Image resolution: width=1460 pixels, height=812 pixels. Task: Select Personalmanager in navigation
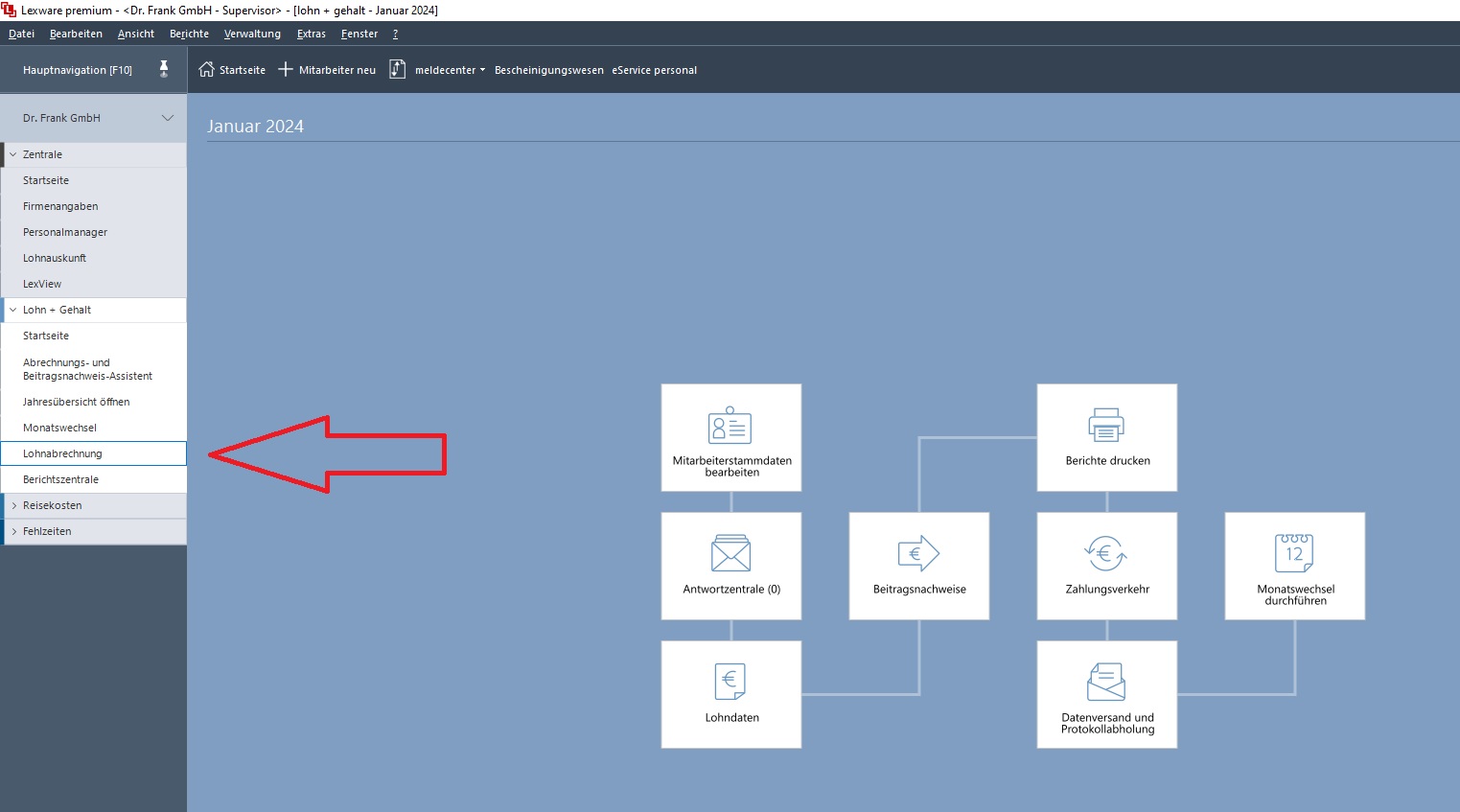click(93, 232)
